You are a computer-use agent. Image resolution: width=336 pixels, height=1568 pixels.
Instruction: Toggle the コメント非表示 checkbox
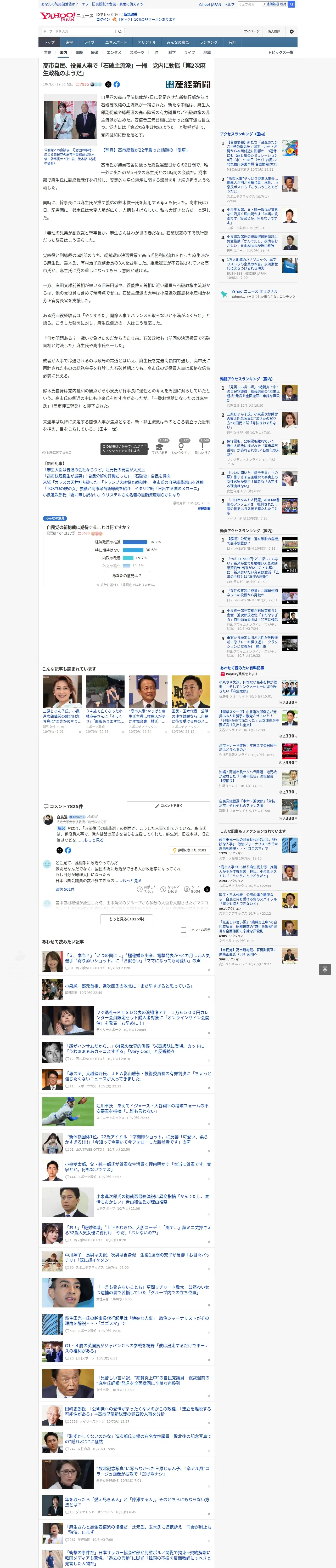click(x=183, y=930)
